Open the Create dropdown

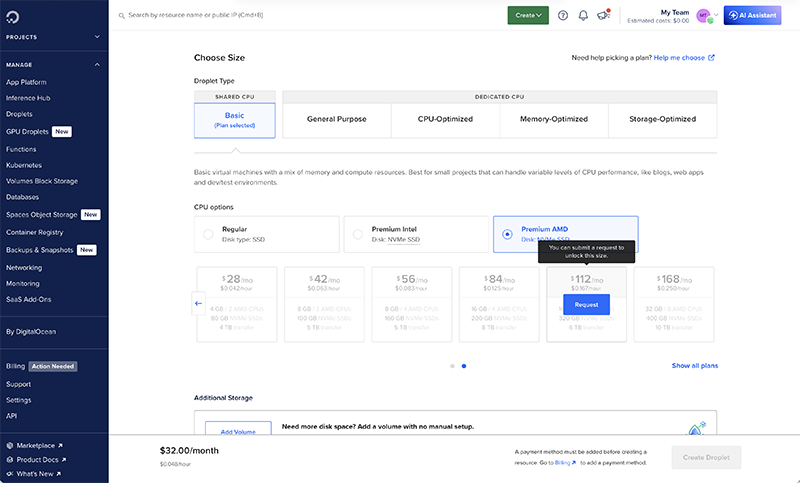527,15
